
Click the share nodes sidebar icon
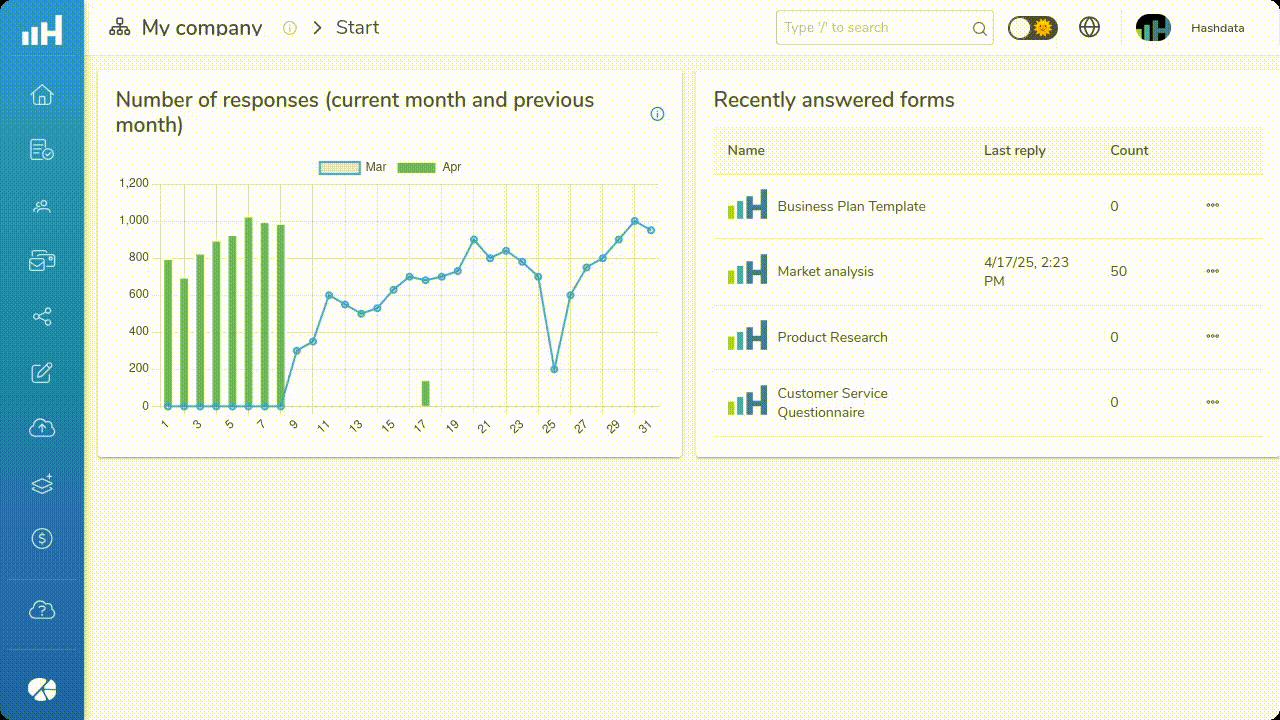coord(42,317)
